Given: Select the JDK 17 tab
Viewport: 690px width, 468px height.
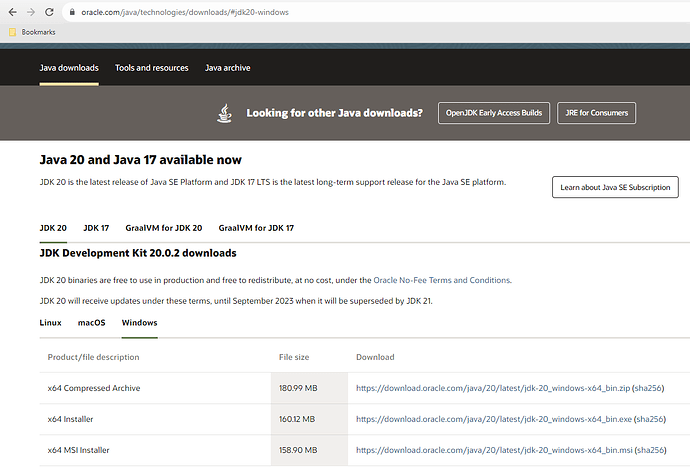Looking at the screenshot, I should point(96,228).
